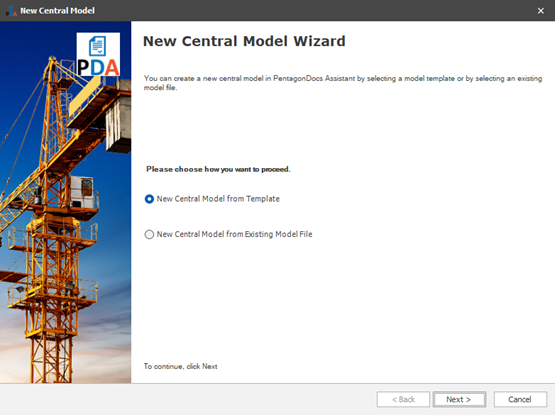Proceed with the Next > button
The height and width of the screenshot is (415, 555).
point(459,399)
